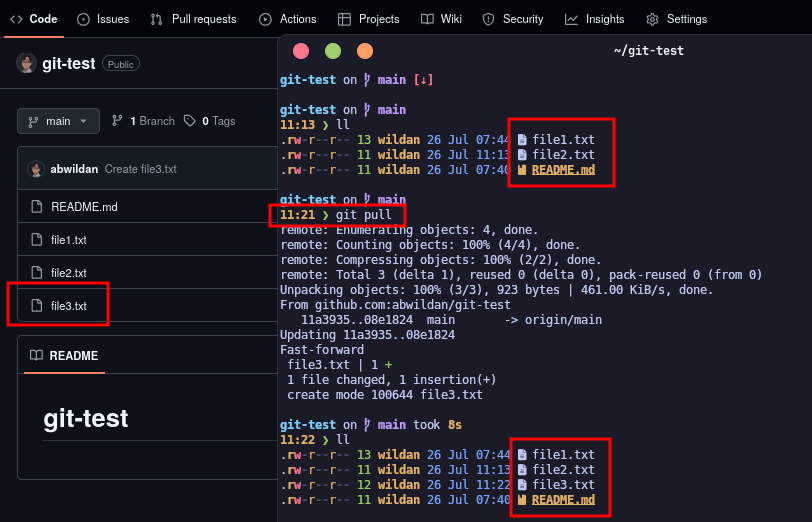Open repository Settings tab
This screenshot has width=812, height=522.
(676, 19)
